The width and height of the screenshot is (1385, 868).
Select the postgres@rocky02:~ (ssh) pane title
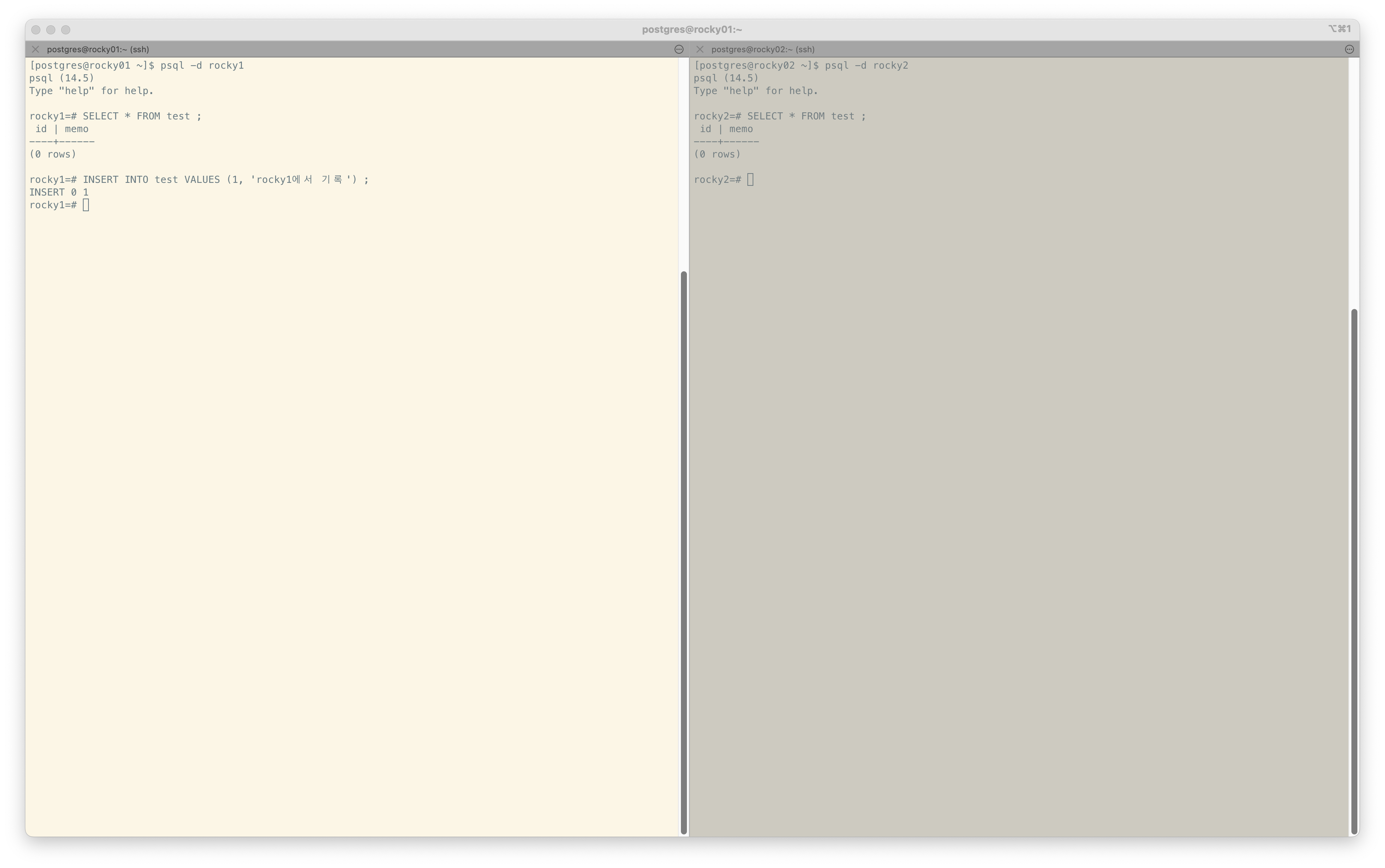[763, 49]
